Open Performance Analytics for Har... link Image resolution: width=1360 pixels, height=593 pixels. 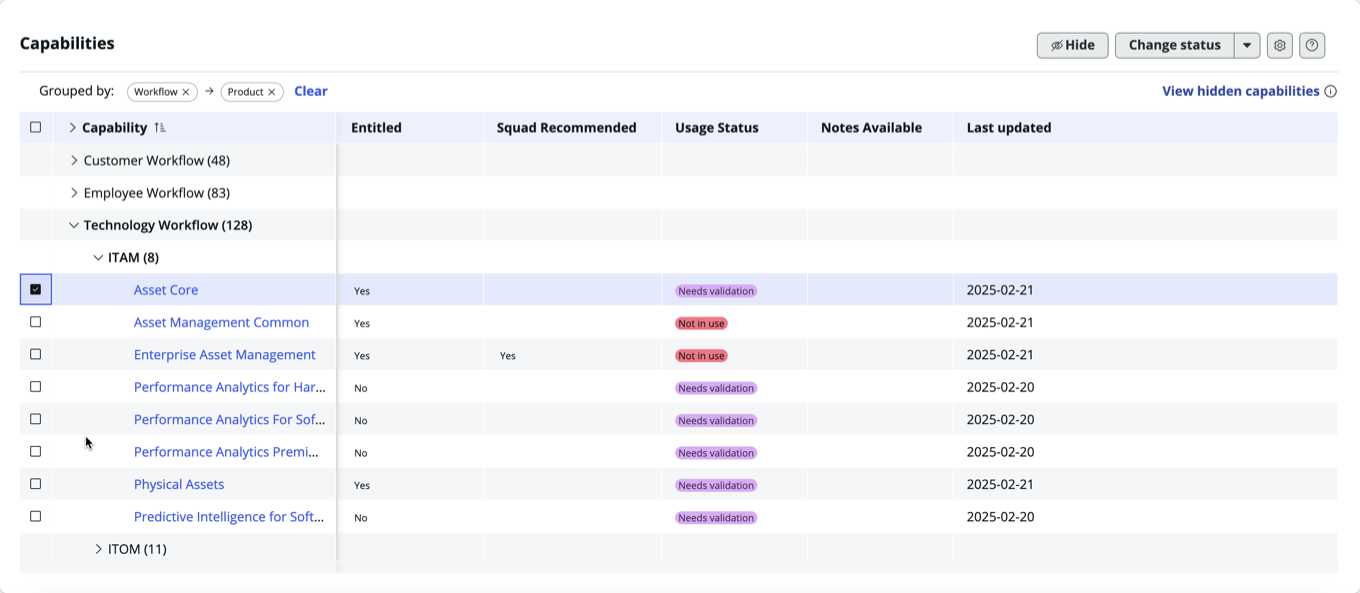pyautogui.click(x=229, y=387)
